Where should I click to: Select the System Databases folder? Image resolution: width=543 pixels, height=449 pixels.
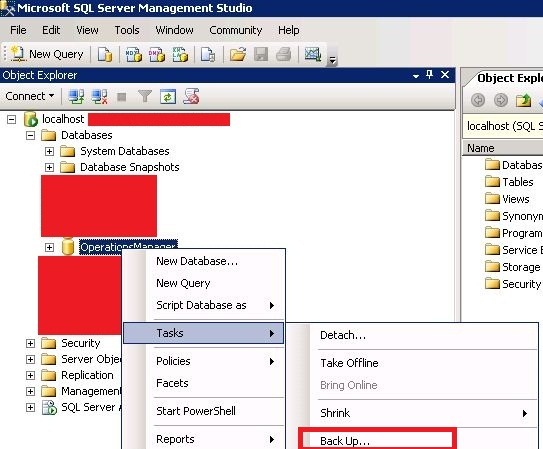point(125,151)
